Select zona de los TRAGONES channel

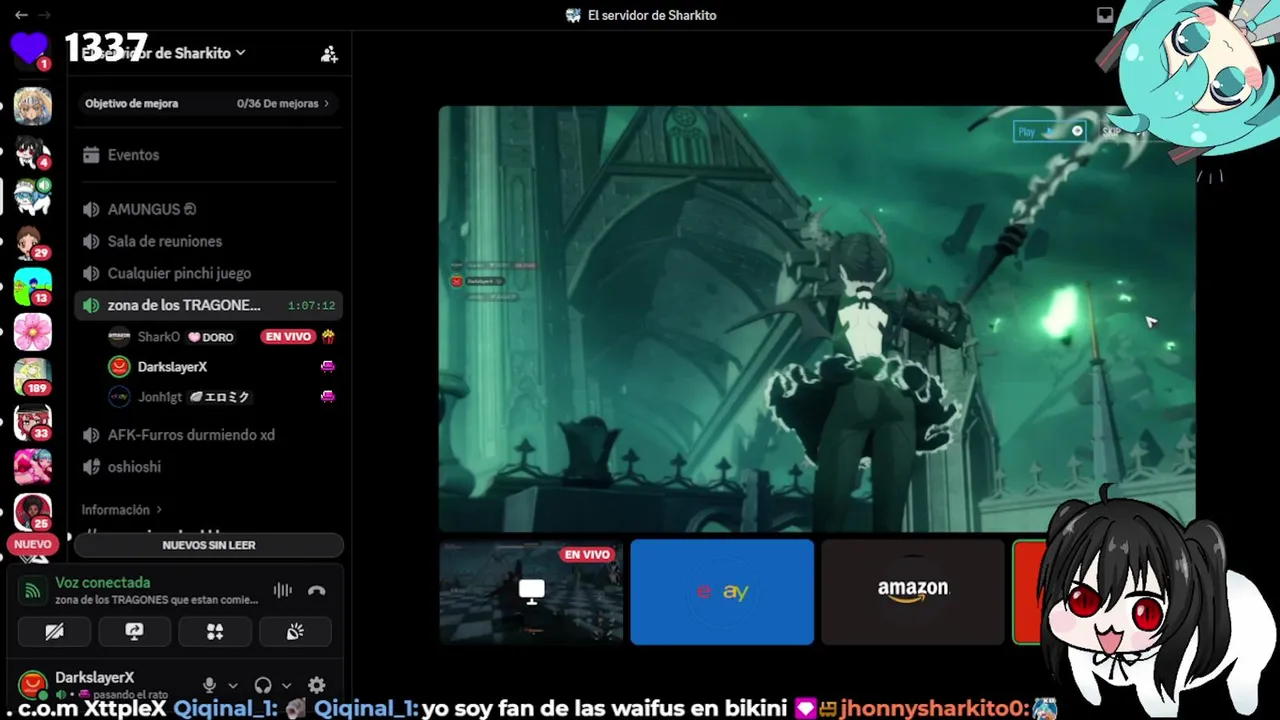[208, 305]
